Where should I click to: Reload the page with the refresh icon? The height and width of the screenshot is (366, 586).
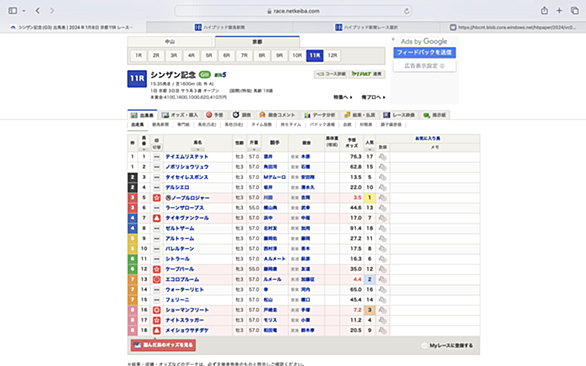(x=407, y=11)
